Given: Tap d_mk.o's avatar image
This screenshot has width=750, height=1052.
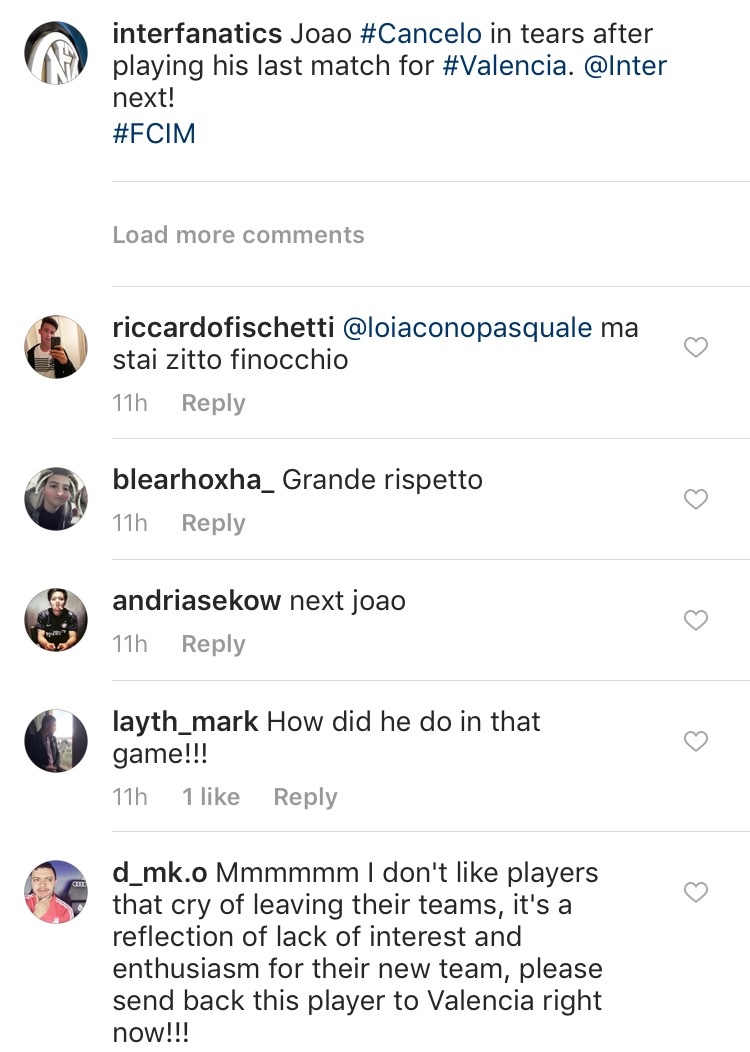Looking at the screenshot, I should (x=56, y=892).
